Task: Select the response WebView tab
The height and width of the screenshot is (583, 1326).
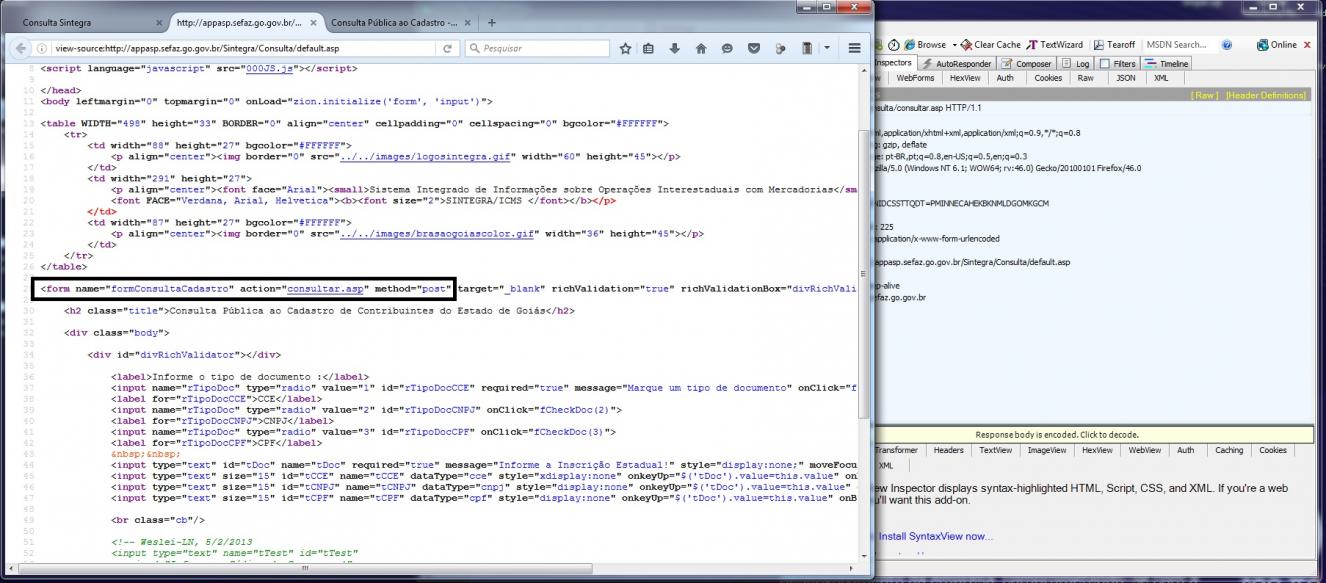Action: [1145, 450]
